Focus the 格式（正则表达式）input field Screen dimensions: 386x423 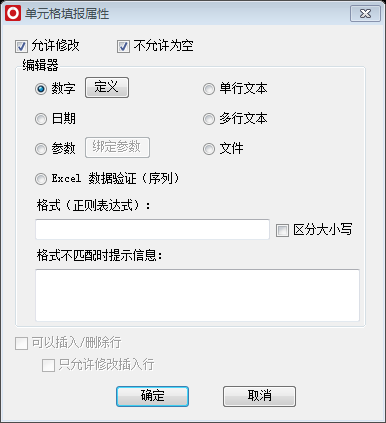pos(152,229)
